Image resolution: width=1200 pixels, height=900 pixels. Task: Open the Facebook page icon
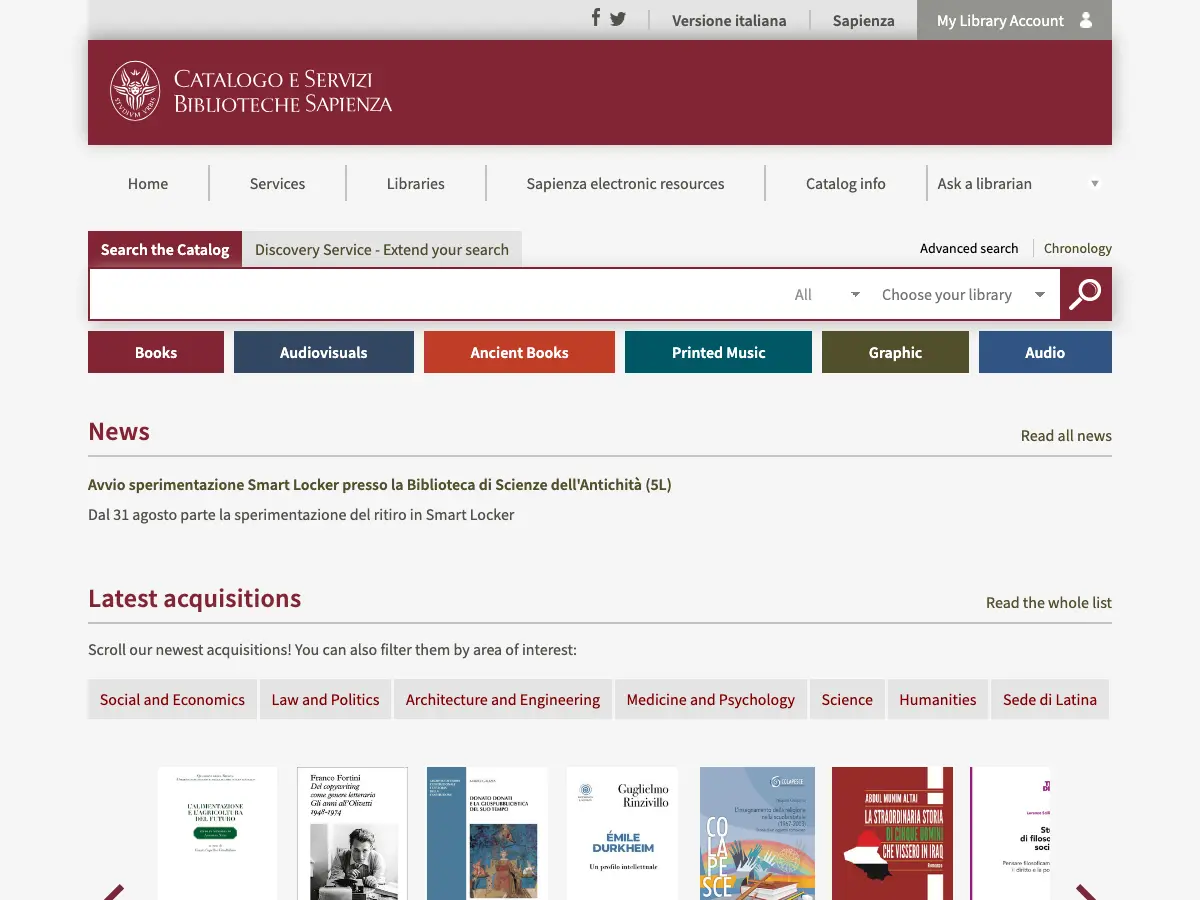[595, 18]
